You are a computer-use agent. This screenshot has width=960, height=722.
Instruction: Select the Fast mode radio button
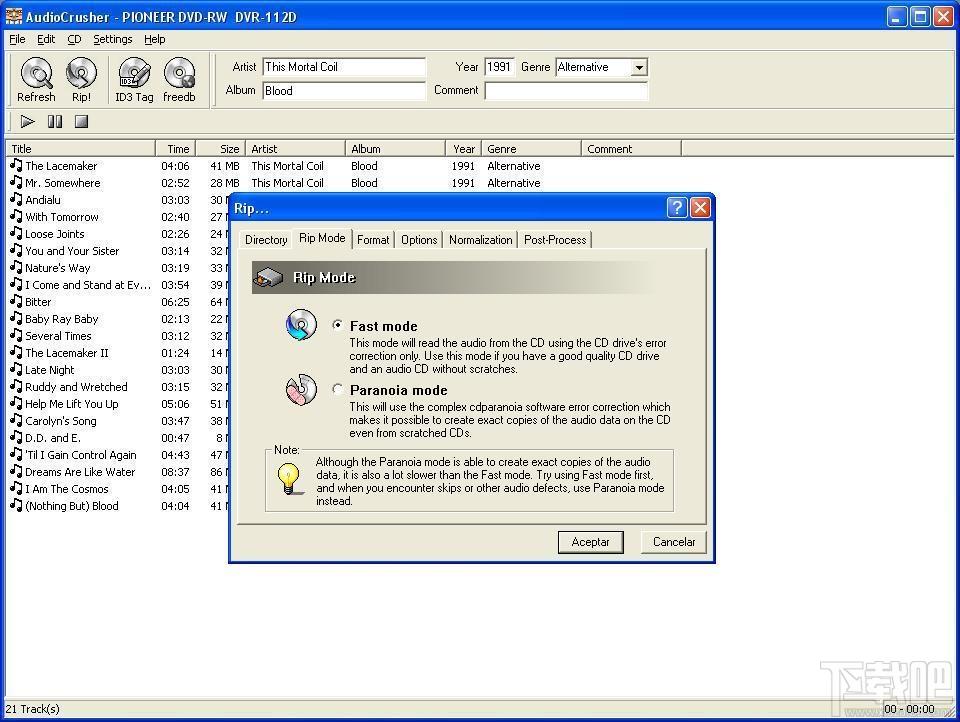337,325
